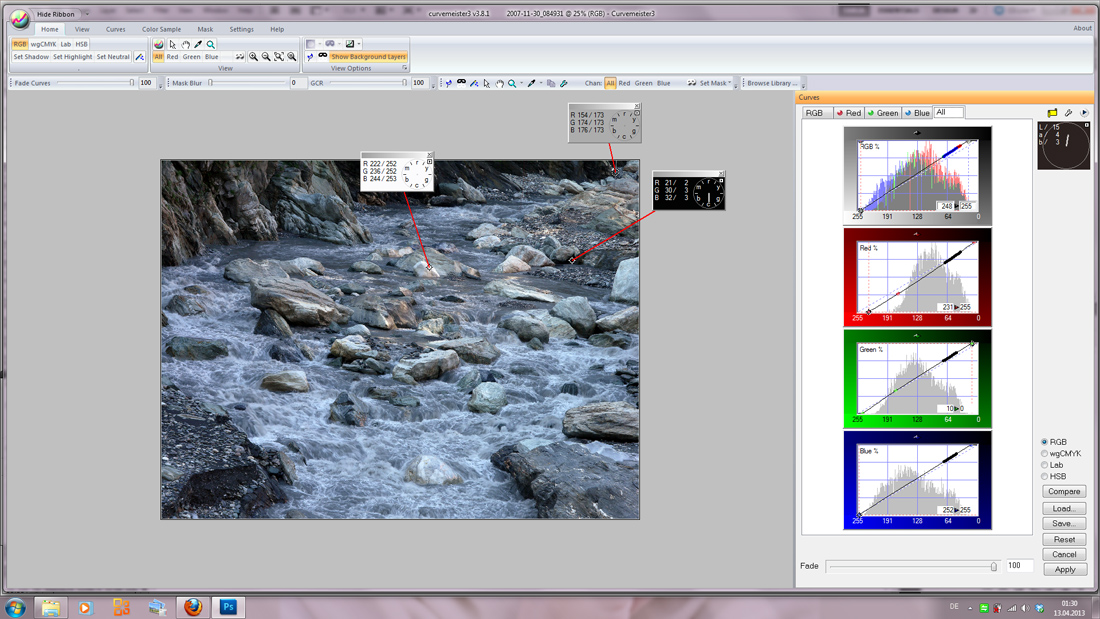Screen dimensions: 1100x619
Task: Expand the arrow above the RGB % curve
Action: [x=917, y=133]
